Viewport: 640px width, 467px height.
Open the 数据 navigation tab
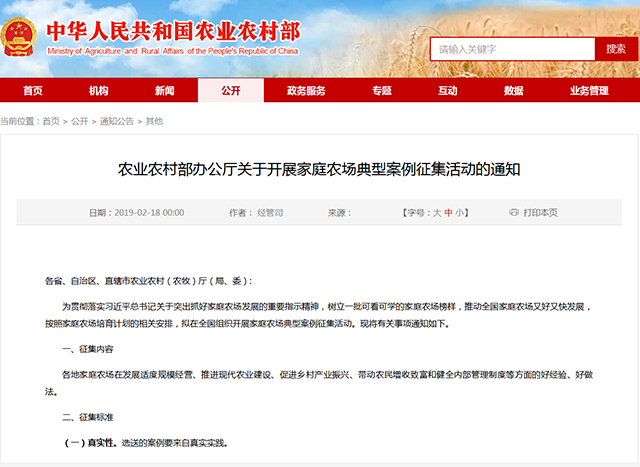(x=513, y=90)
